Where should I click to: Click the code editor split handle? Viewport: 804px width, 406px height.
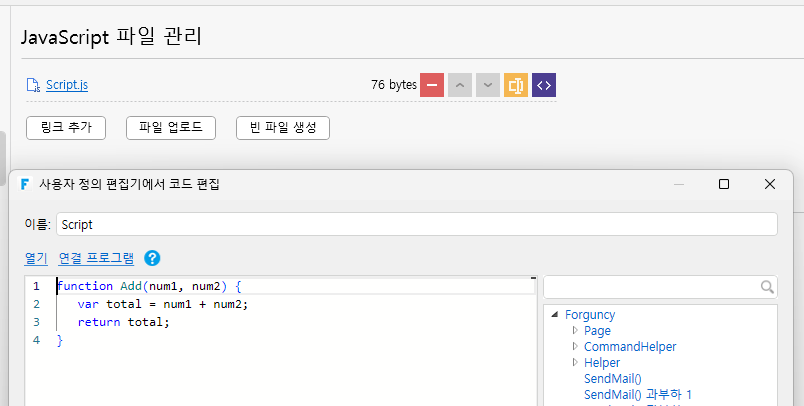[x=533, y=278]
